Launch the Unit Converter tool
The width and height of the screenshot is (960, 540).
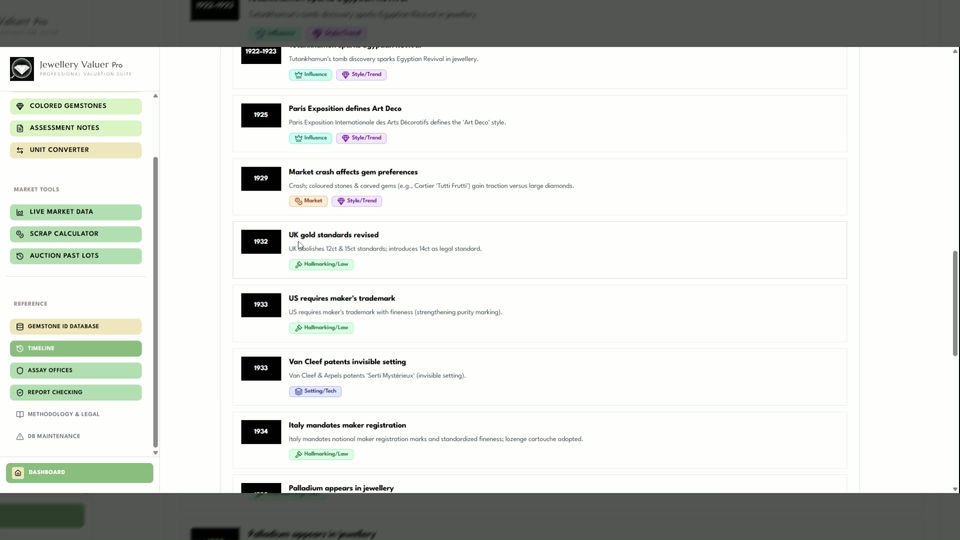point(76,150)
